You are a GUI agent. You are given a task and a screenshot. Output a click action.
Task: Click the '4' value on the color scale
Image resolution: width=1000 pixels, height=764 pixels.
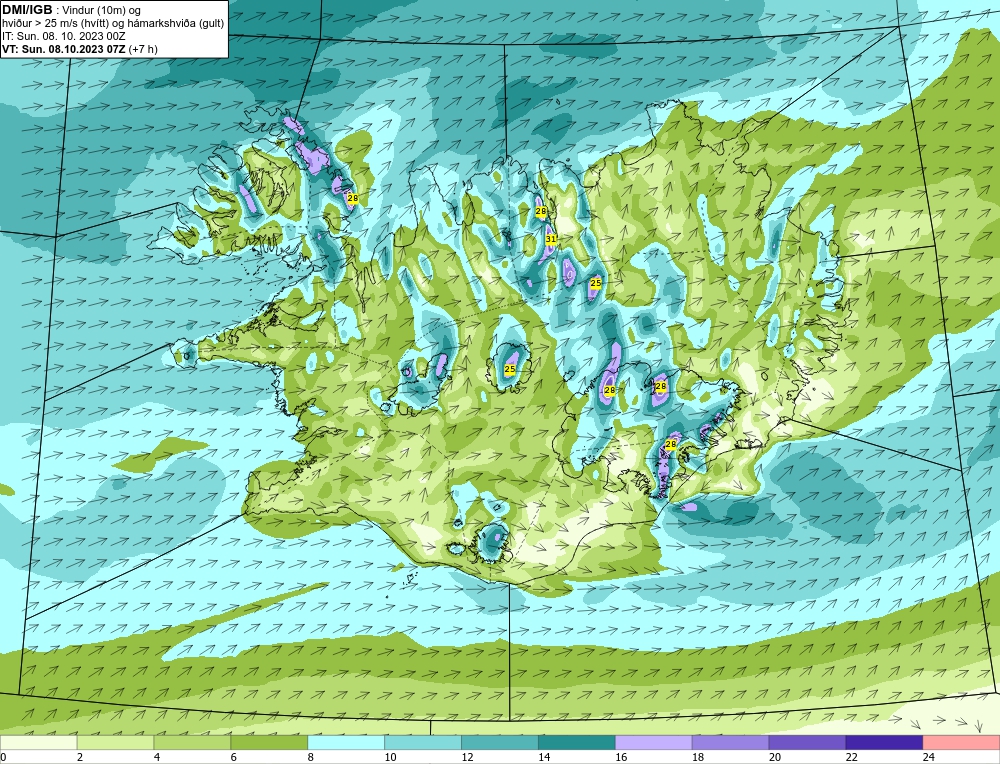157,758
